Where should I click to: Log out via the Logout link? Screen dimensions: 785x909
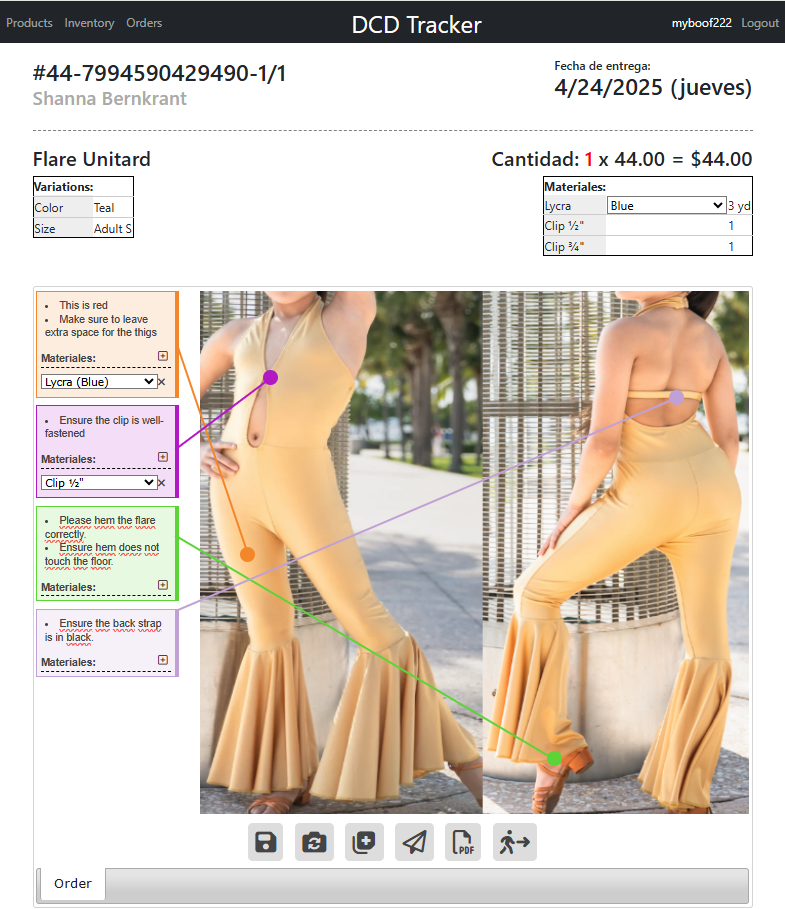click(759, 23)
